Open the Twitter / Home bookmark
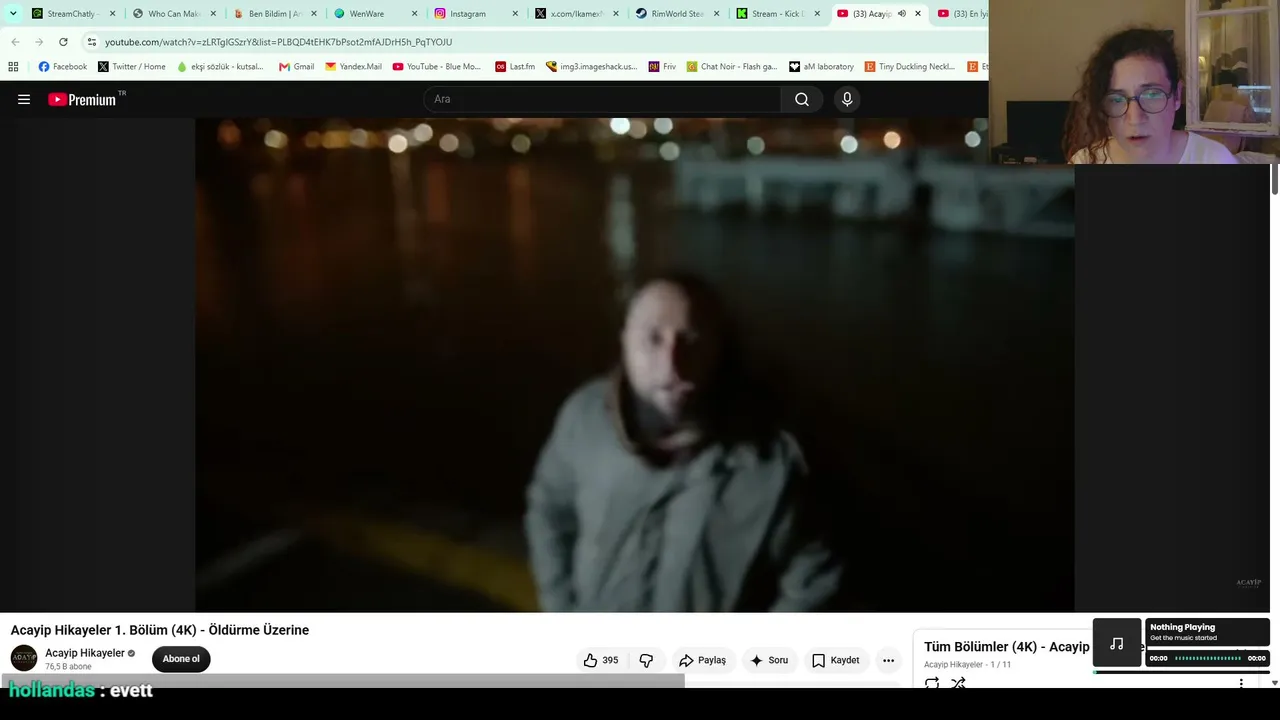 pyautogui.click(x=131, y=67)
